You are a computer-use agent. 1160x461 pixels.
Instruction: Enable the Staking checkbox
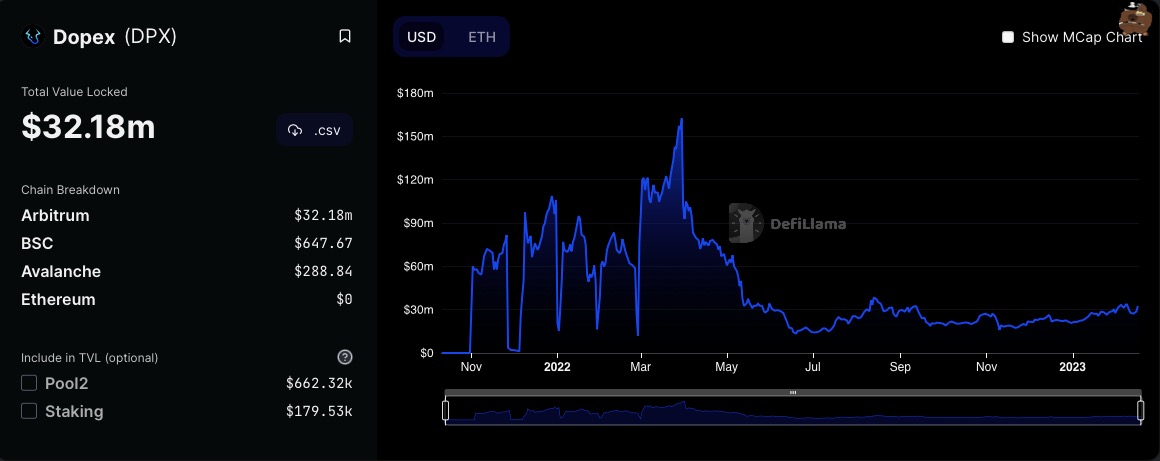click(29, 411)
